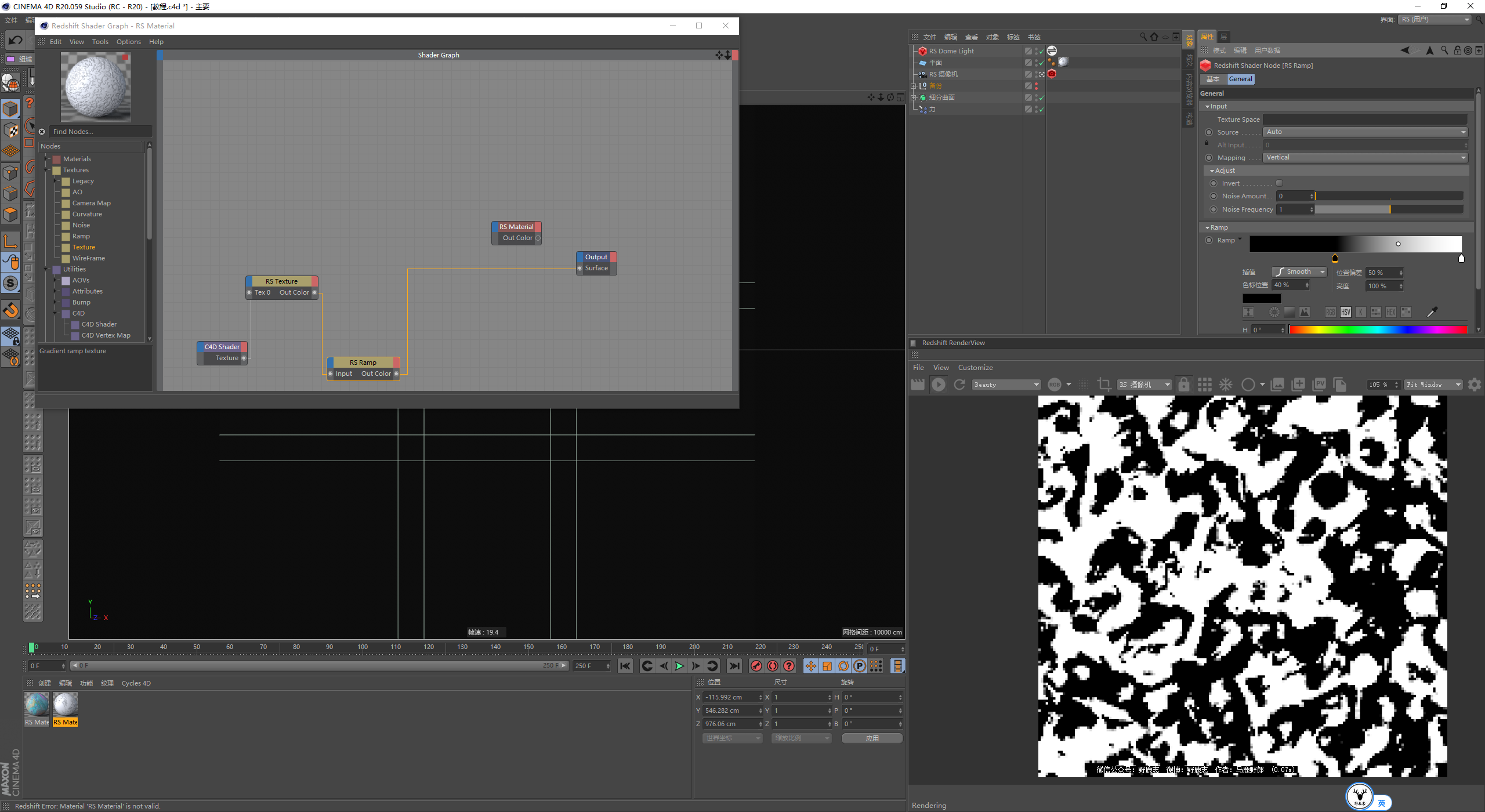Screen dimensions: 1485x812
Task: Open Customize menu in RenderView
Action: point(975,368)
